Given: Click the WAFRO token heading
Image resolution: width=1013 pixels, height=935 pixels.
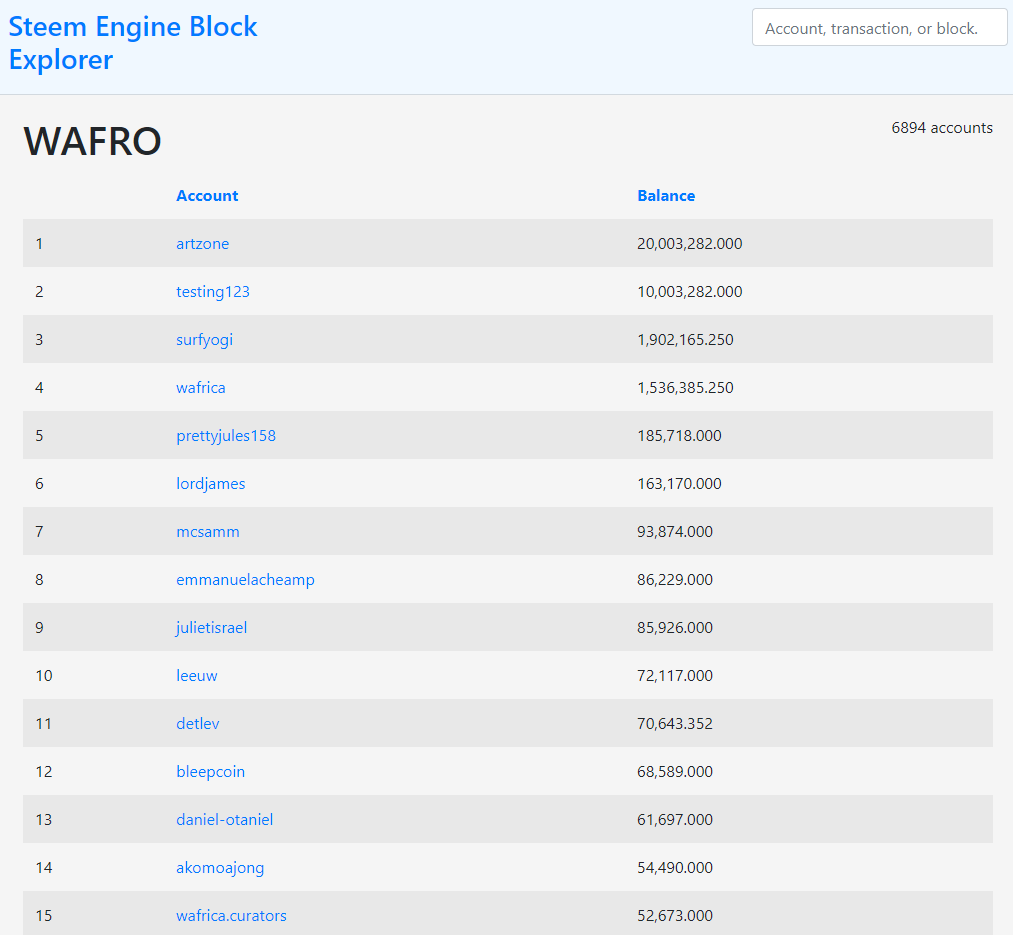Looking at the screenshot, I should 92,141.
